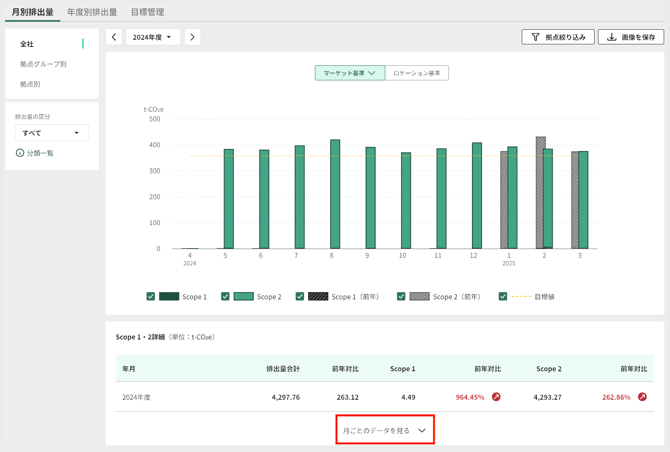Click the previous fiscal year arrow
670x452 pixels.
pos(114,37)
